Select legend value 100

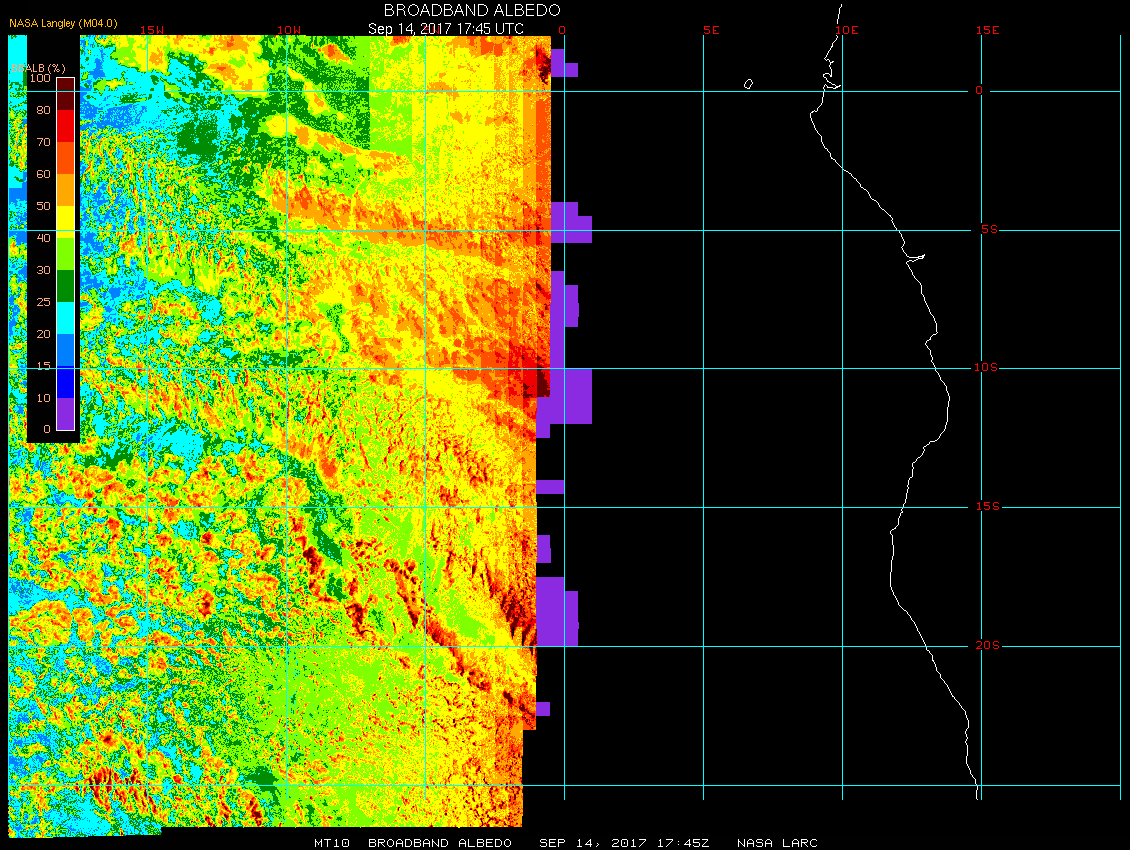[x=40, y=79]
